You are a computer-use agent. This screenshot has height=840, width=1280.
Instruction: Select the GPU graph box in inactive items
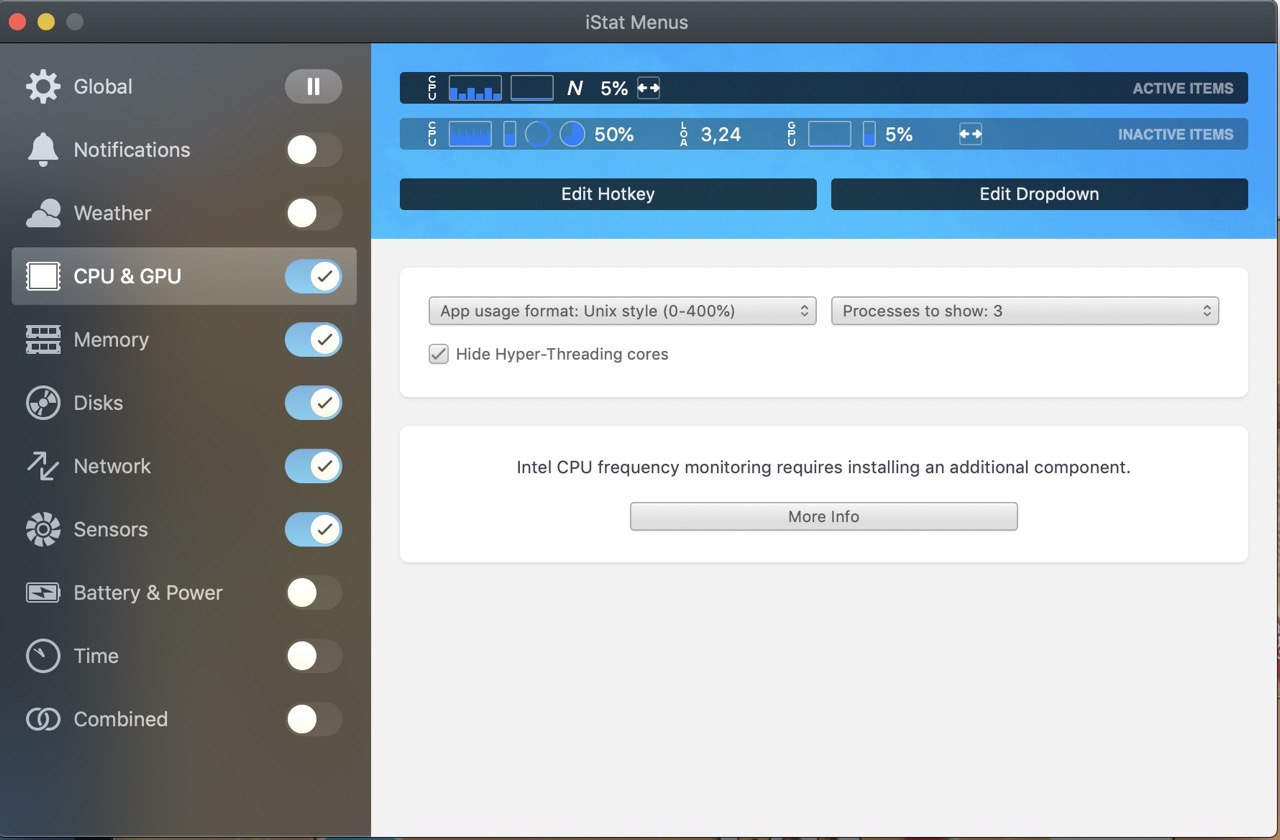coord(830,134)
